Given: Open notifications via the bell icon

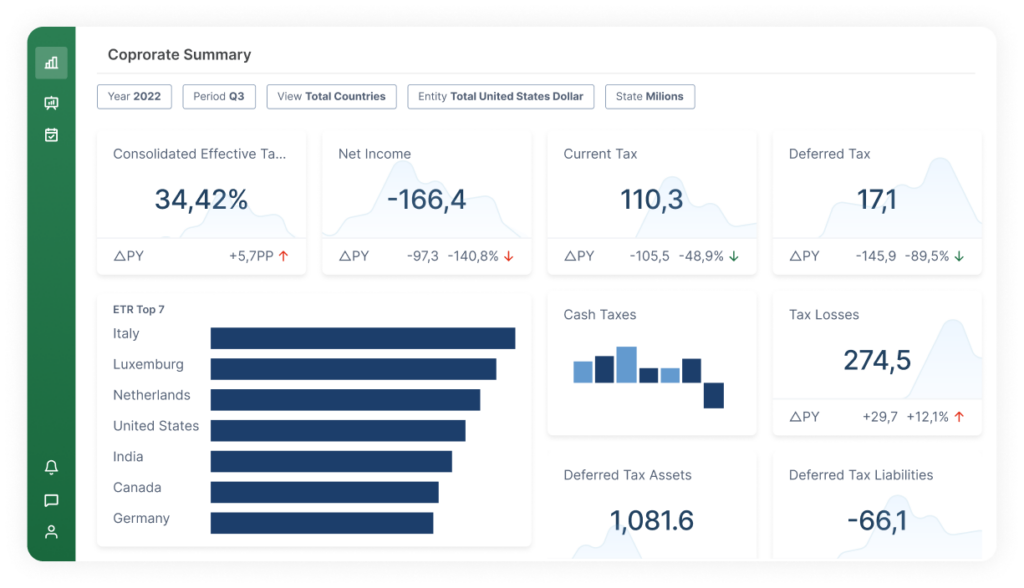Looking at the screenshot, I should point(51,466).
